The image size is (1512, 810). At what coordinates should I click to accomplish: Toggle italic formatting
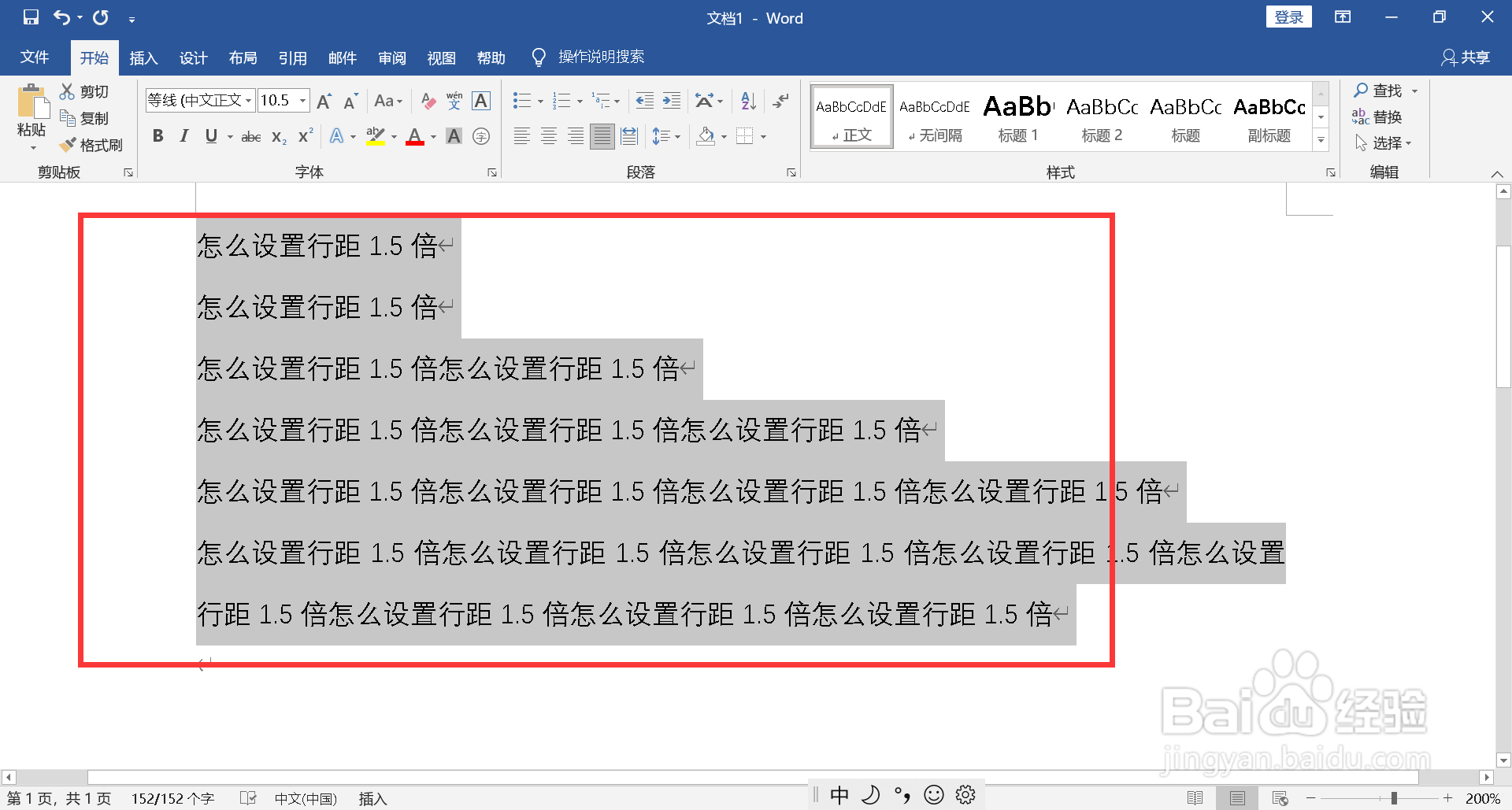tap(184, 137)
